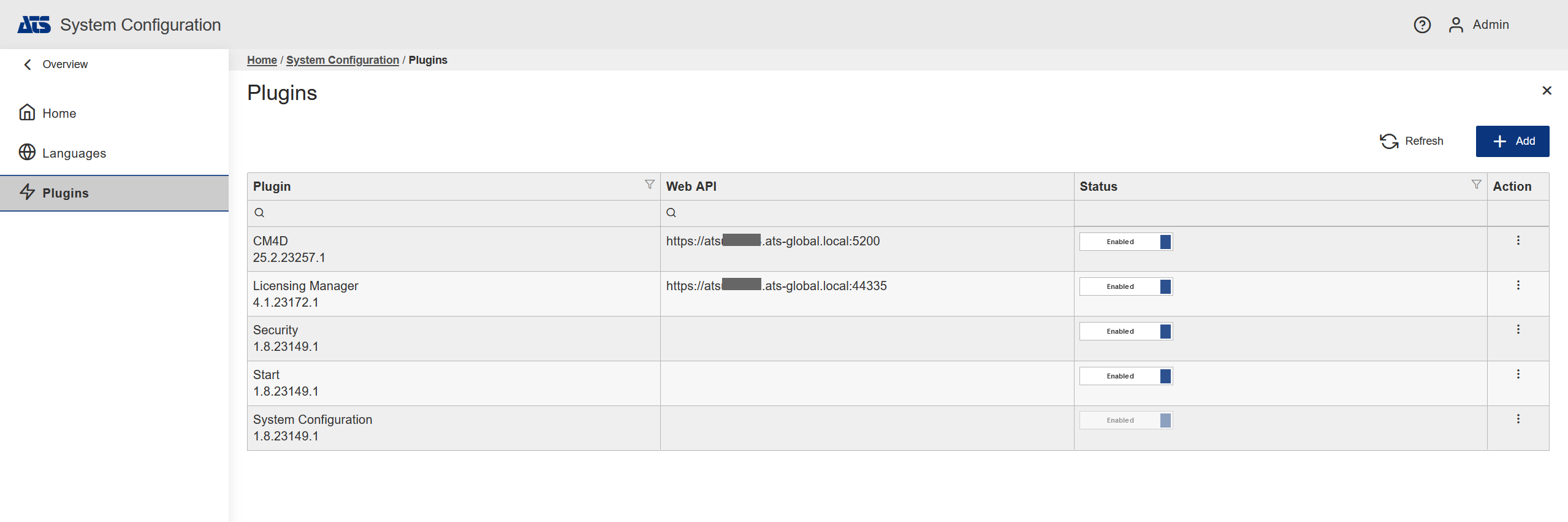Viewport: 1568px width, 522px height.
Task: Toggle the CM4D plugin Enabled switch
Action: [x=1126, y=242]
